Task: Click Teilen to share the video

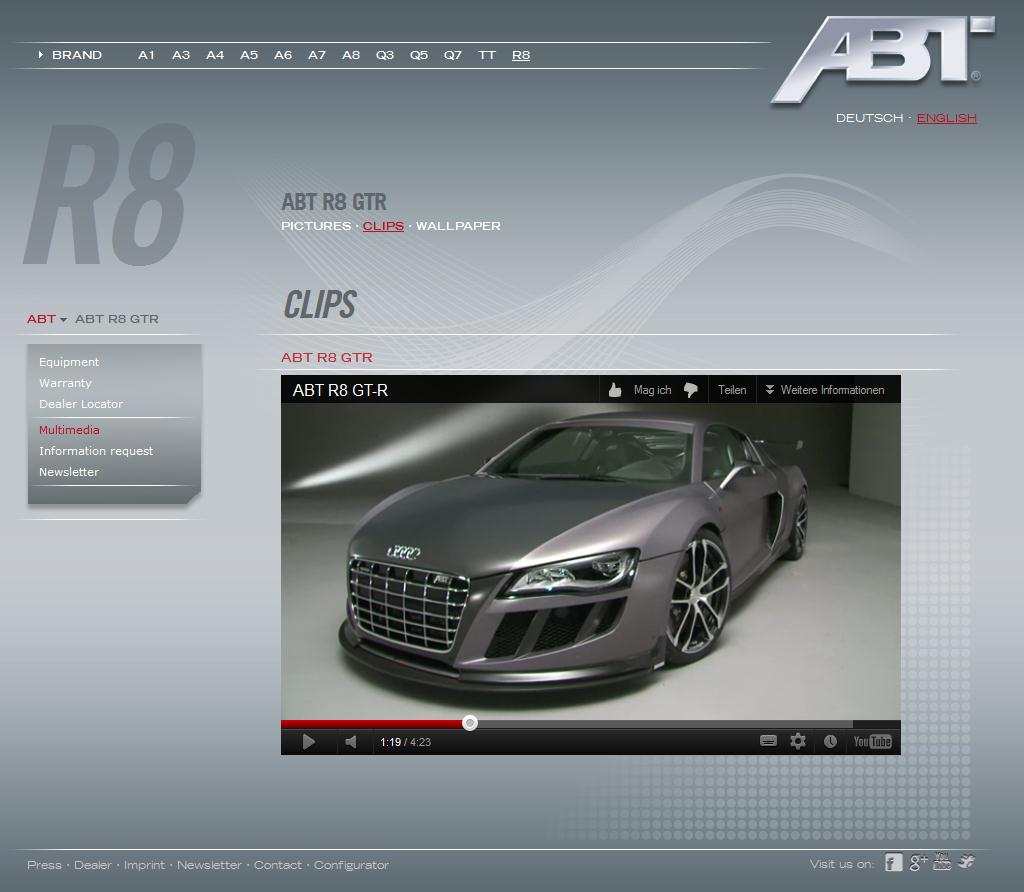Action: pos(732,390)
